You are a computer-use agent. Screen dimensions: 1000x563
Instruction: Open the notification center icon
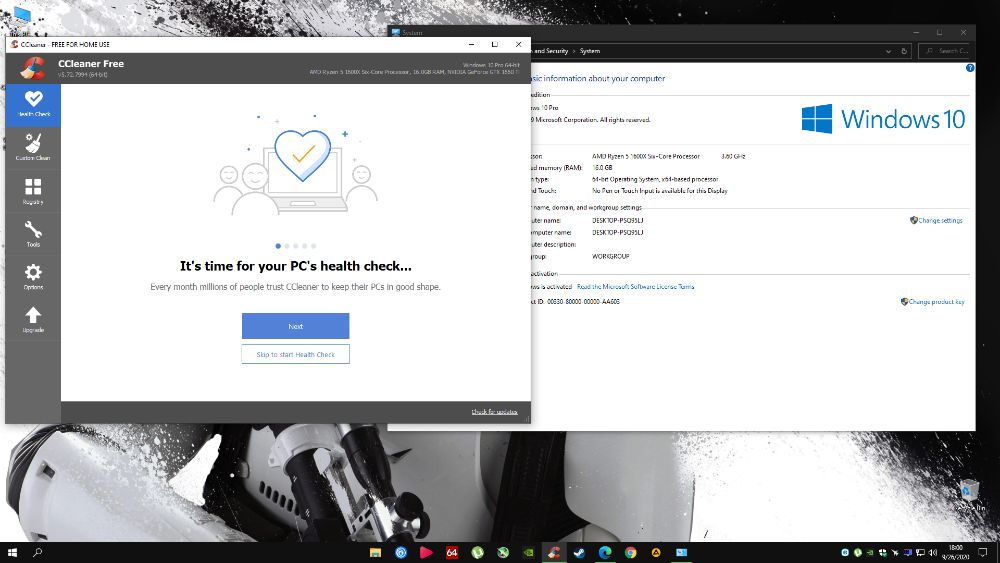983,553
